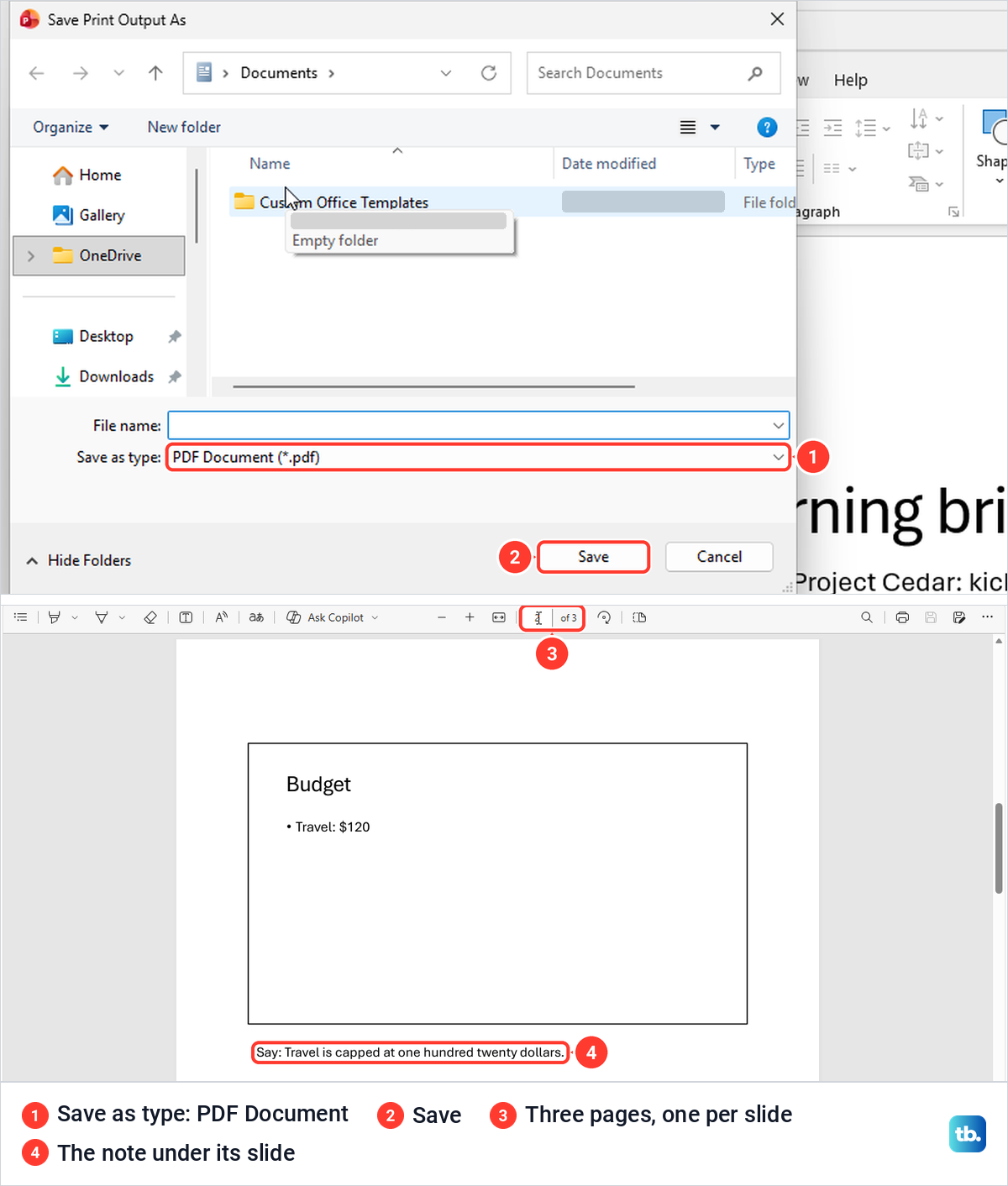
Task: Open Find in the PDF viewer
Action: [x=867, y=617]
